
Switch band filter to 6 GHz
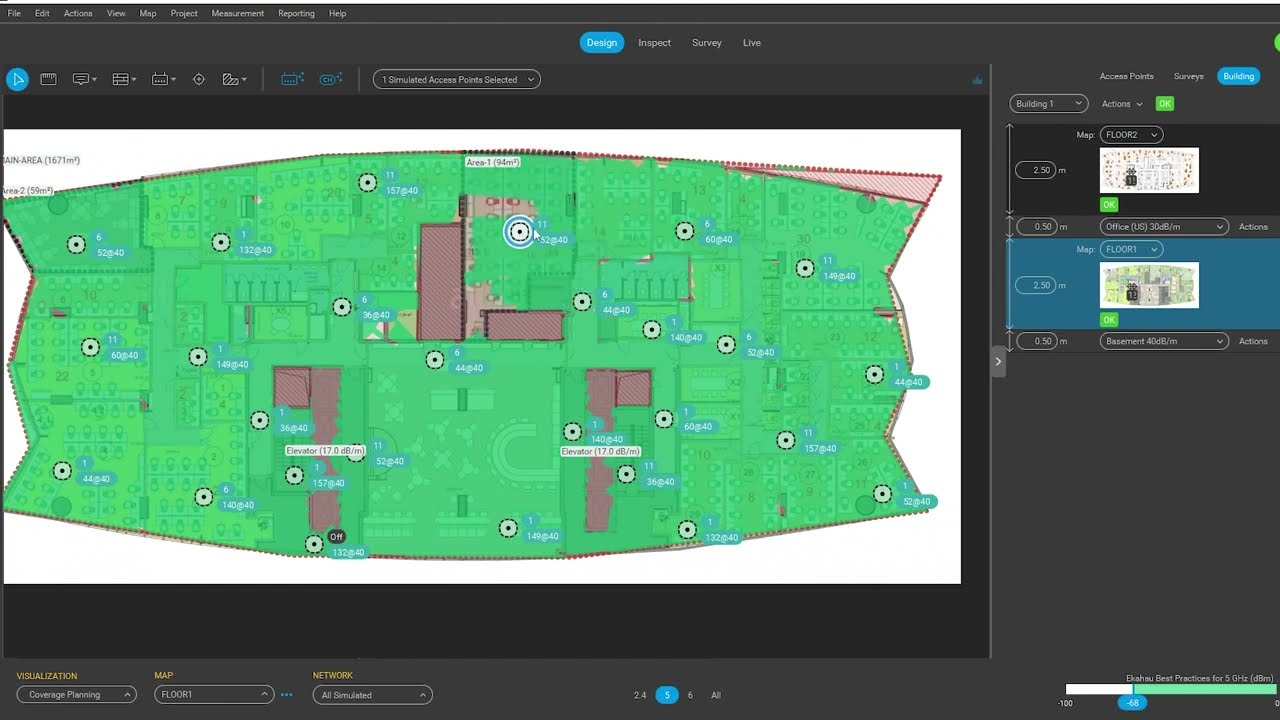point(690,695)
